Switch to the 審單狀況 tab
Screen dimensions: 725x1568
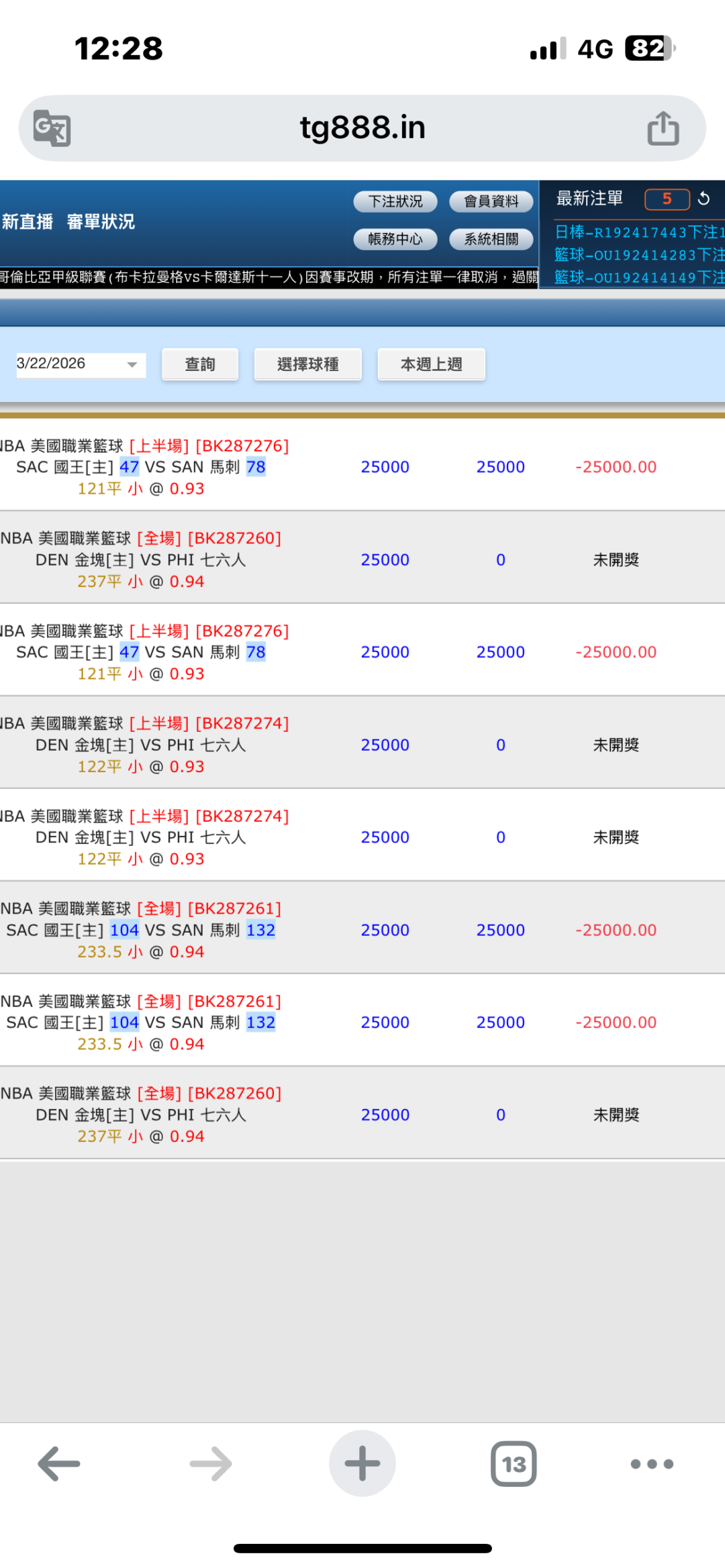tap(101, 222)
